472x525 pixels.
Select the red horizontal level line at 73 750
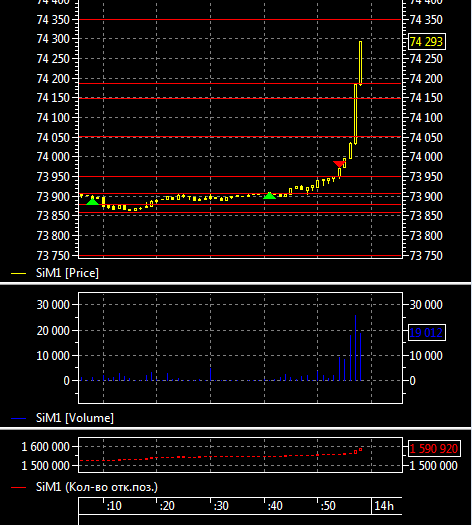click(x=240, y=256)
